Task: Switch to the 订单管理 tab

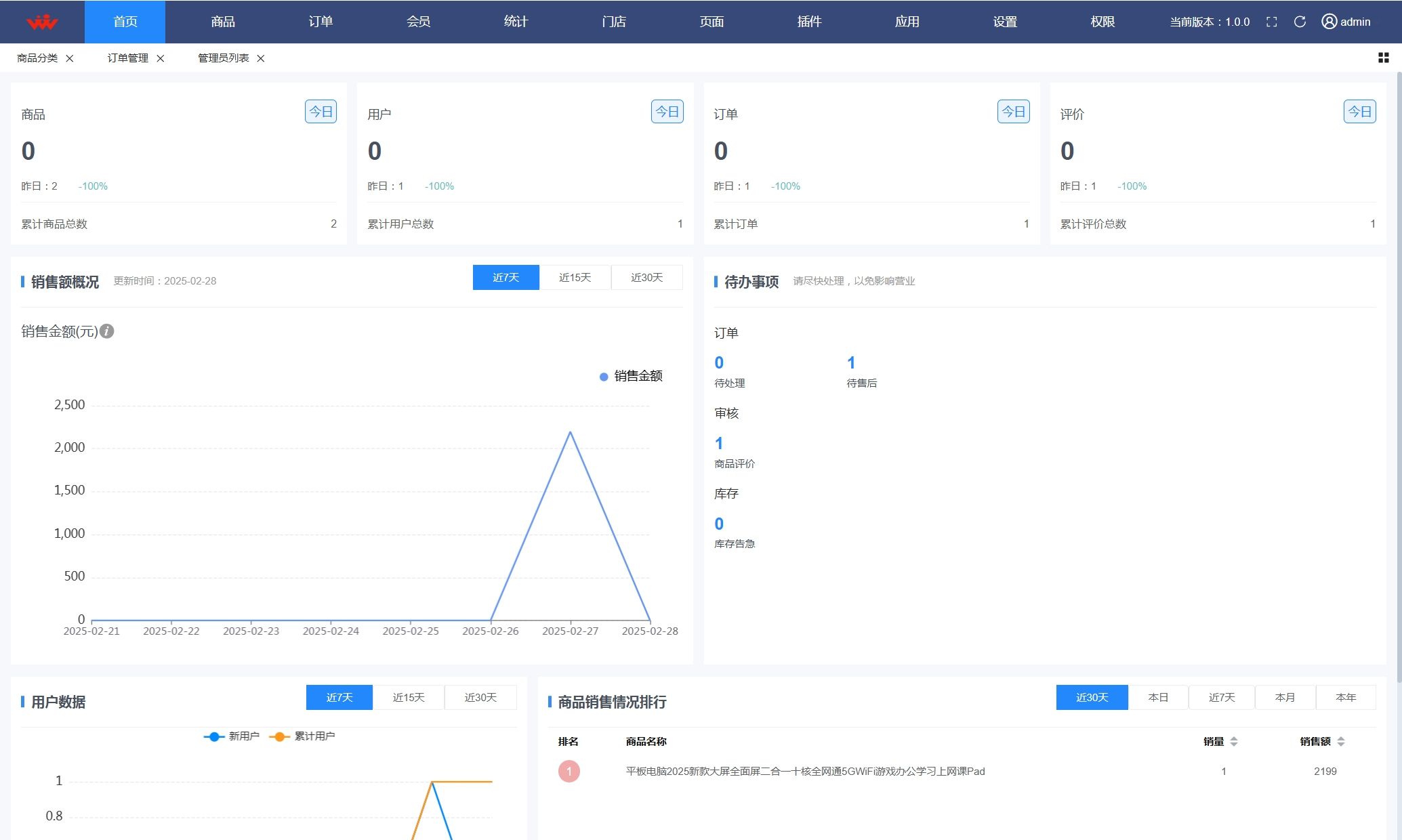Action: [x=127, y=58]
